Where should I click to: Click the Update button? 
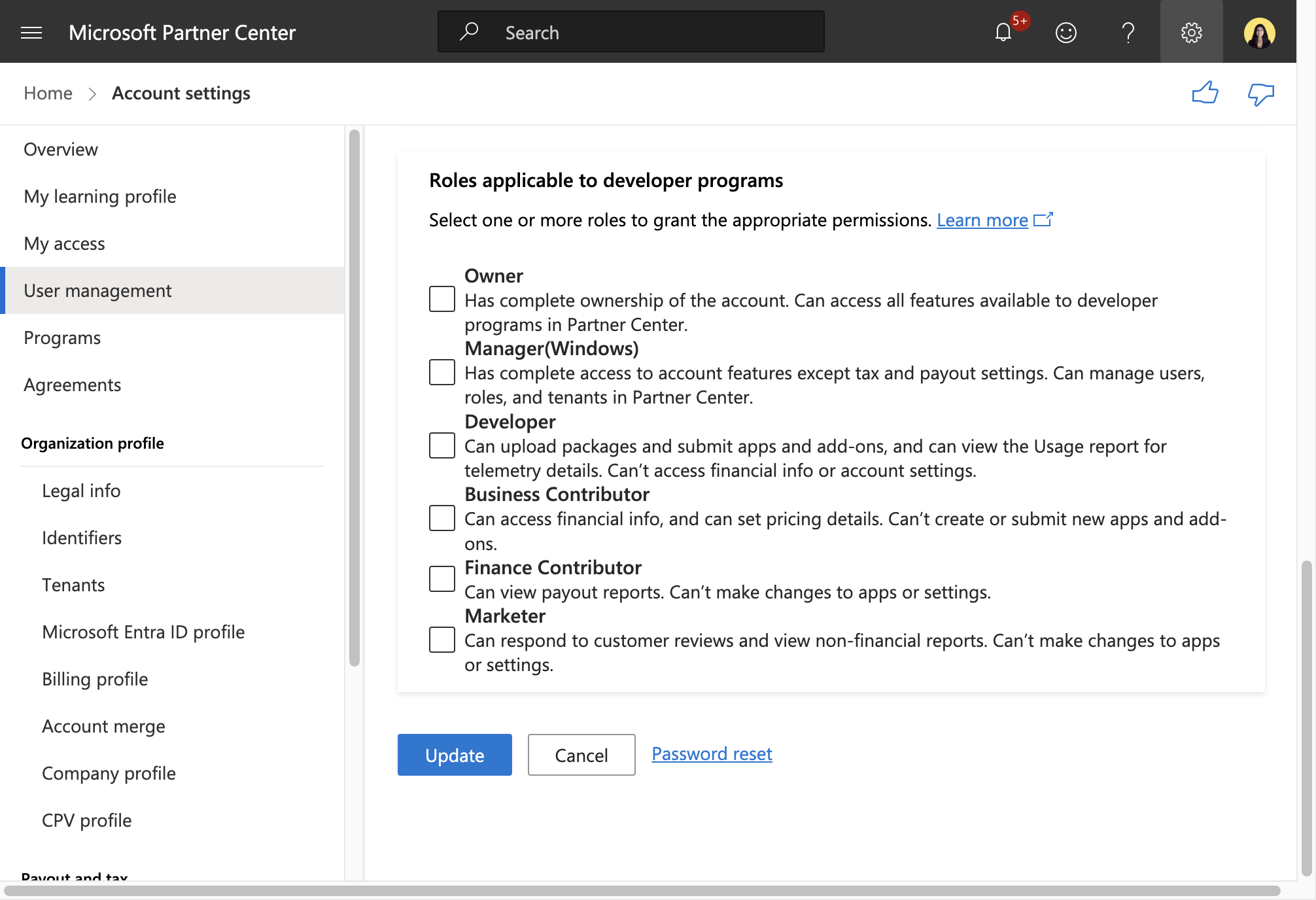point(455,755)
